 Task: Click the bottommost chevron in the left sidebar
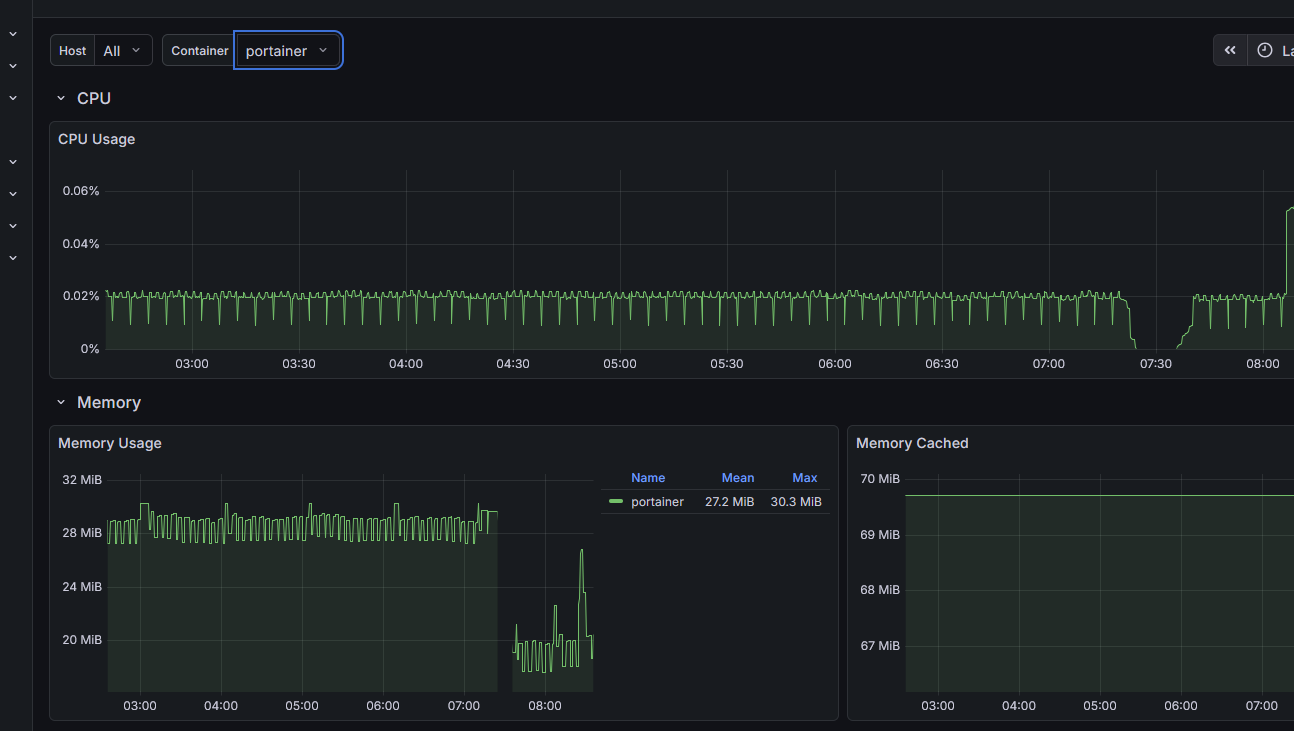coord(13,258)
